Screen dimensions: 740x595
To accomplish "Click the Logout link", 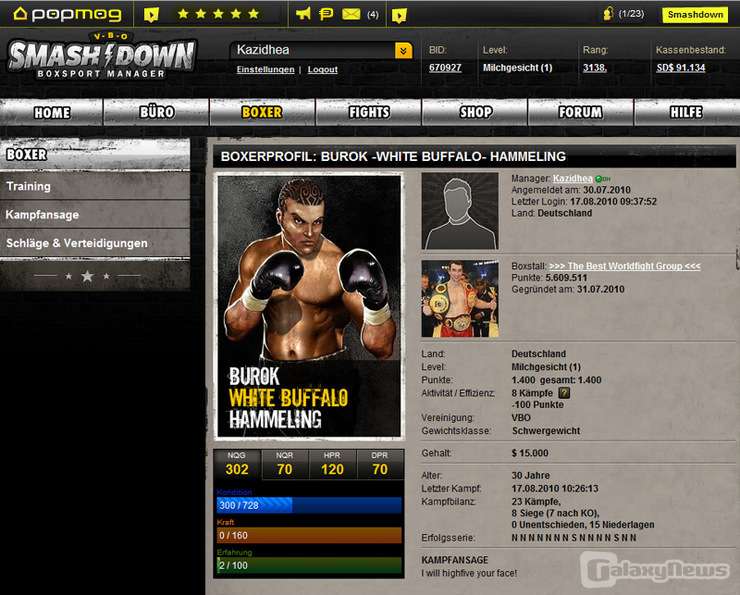I will coord(322,69).
